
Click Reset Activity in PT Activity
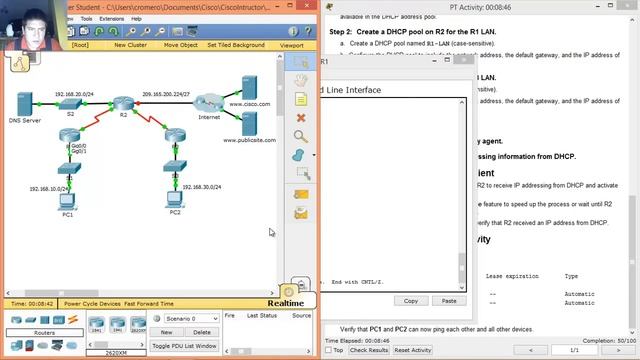click(413, 350)
